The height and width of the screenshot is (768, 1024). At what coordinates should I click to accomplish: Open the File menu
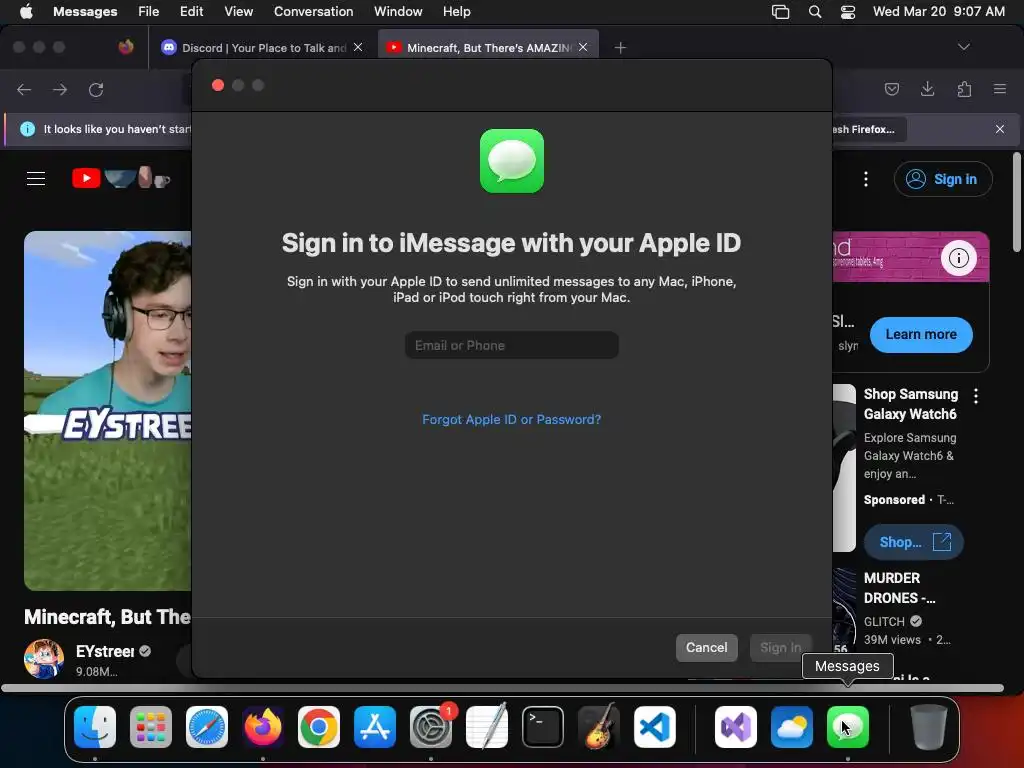[148, 11]
